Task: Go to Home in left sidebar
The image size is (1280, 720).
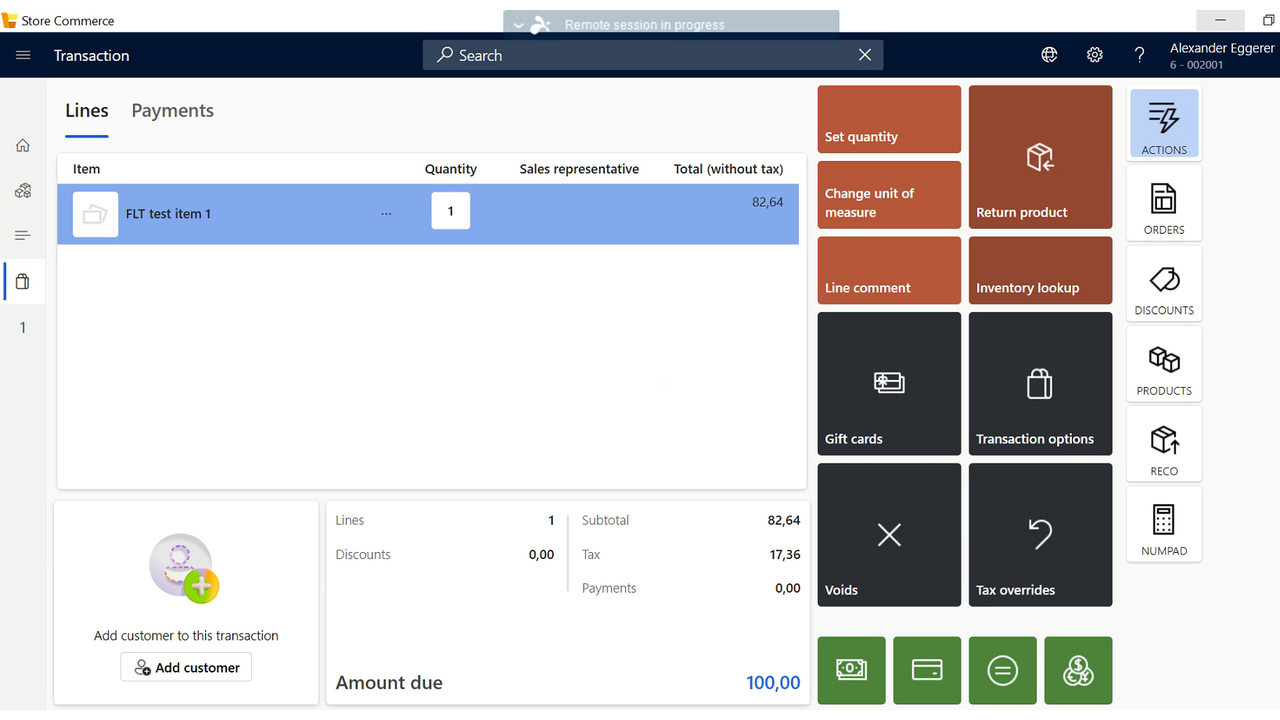Action: (23, 146)
